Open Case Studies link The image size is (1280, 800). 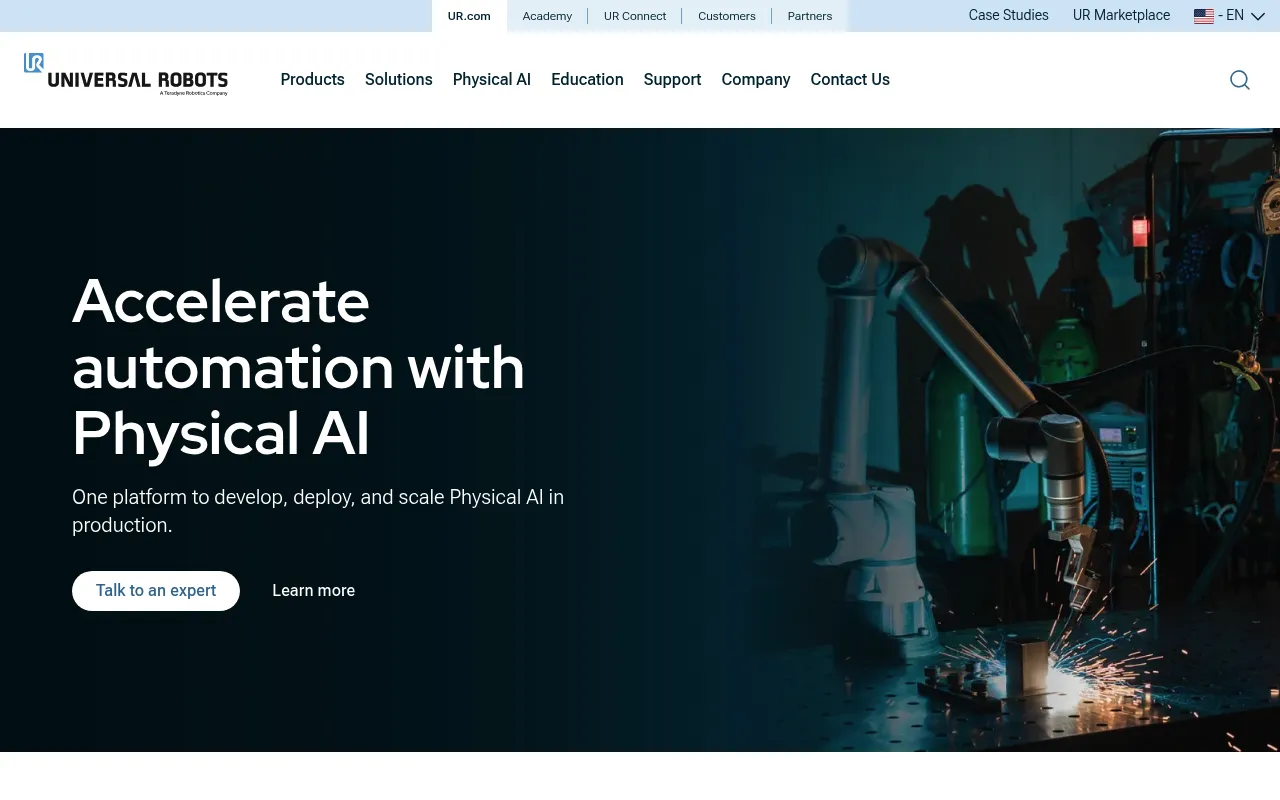[x=1008, y=15]
